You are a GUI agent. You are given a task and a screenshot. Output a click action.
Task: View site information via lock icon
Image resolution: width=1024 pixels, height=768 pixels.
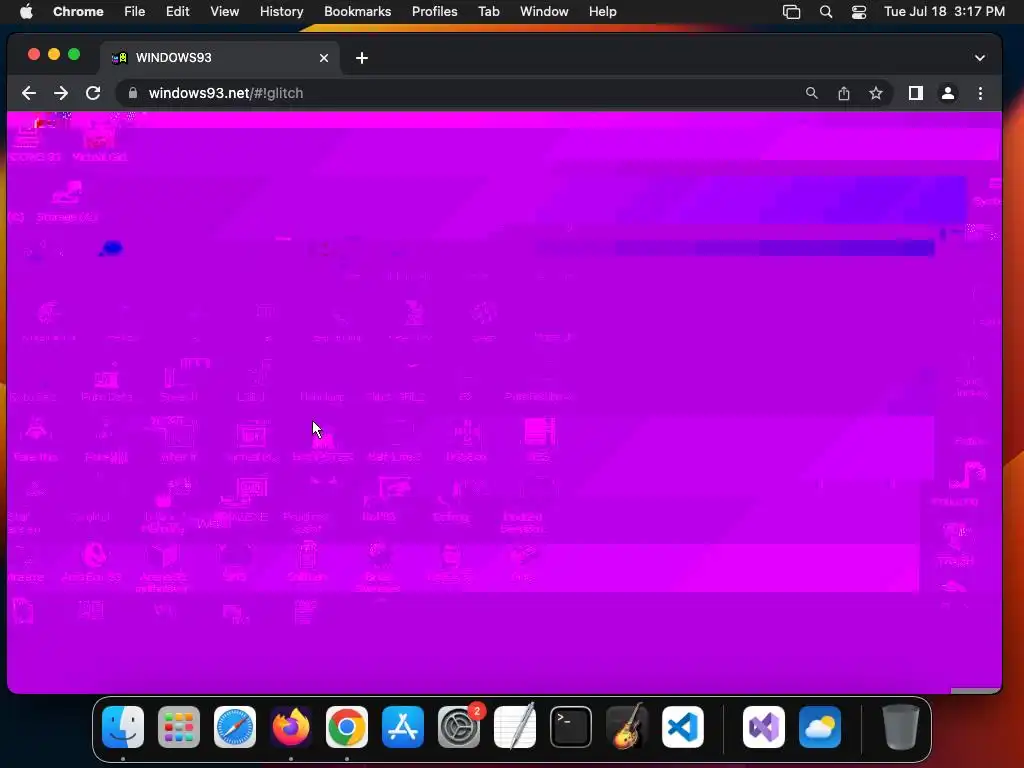pos(133,93)
